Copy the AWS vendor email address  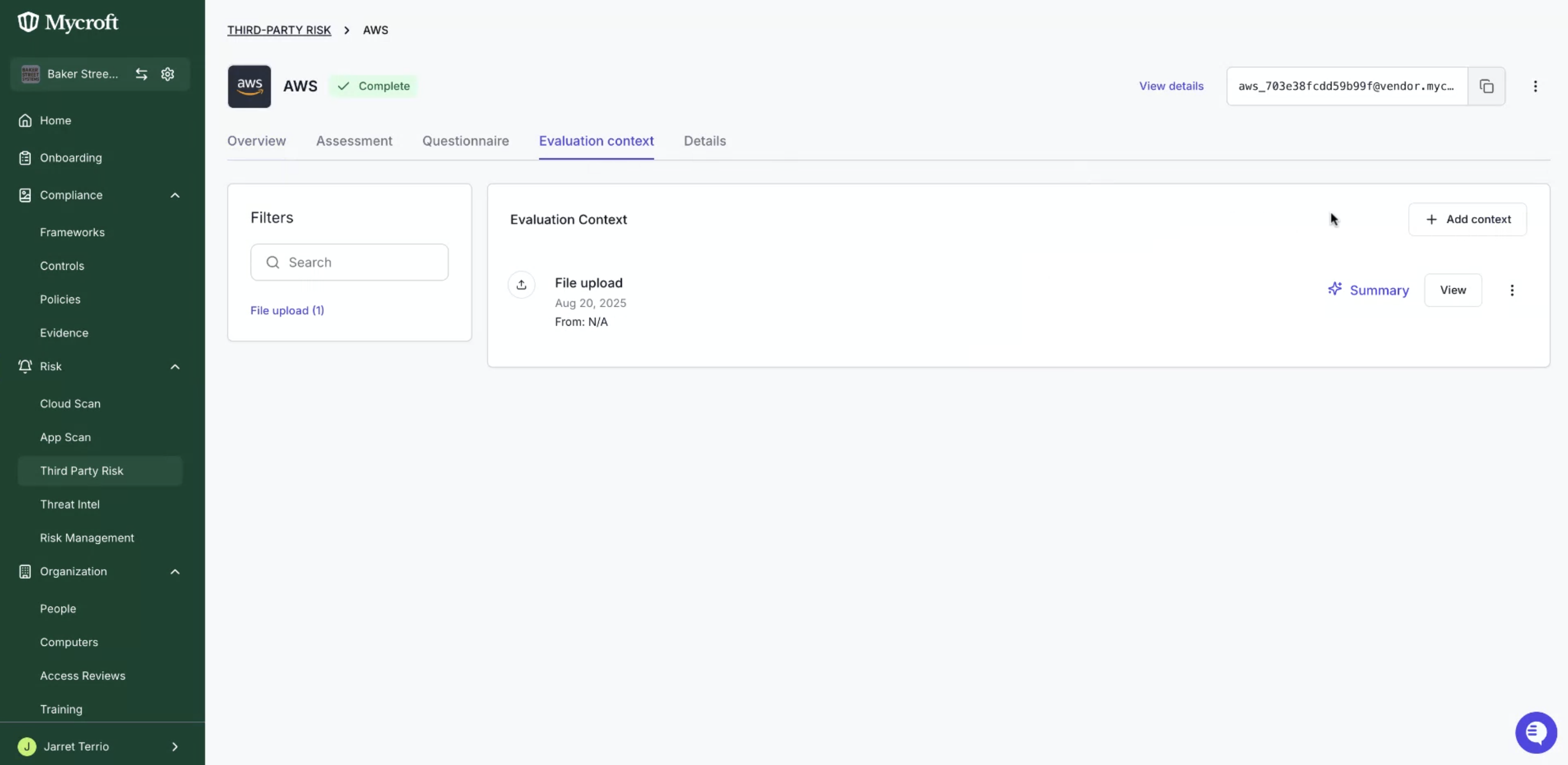(1486, 86)
